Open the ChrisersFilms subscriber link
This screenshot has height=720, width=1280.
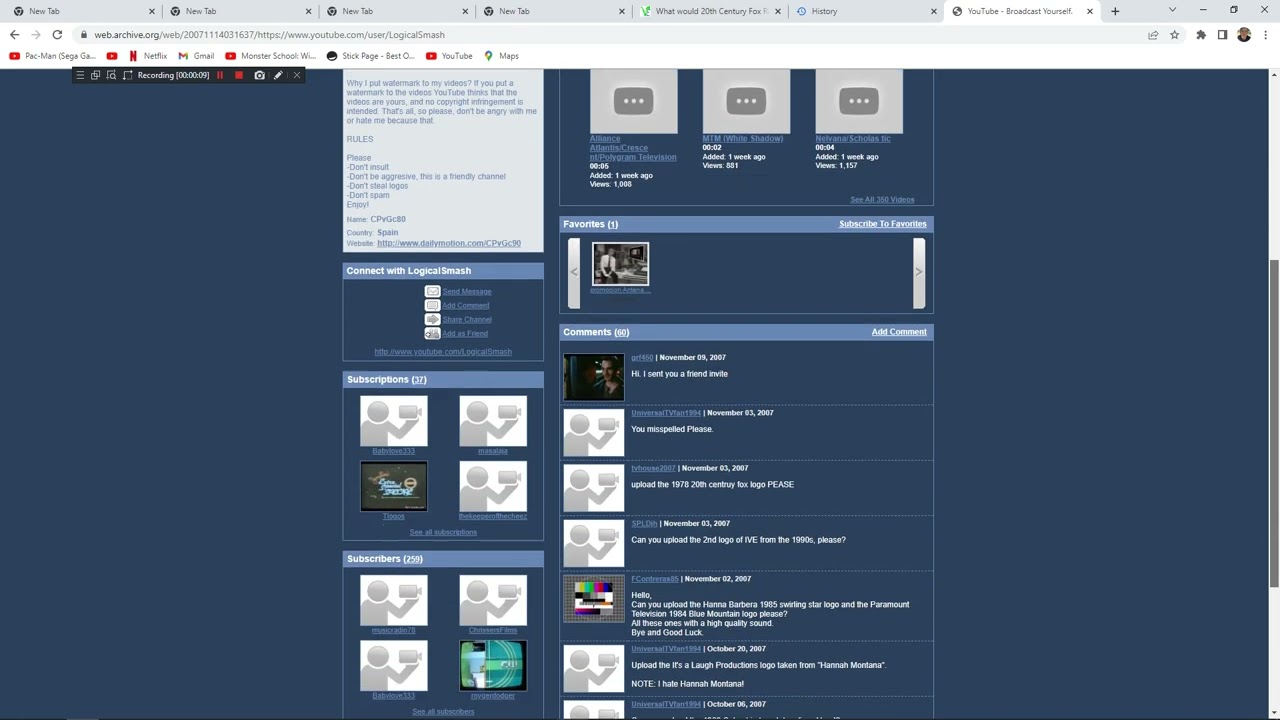point(493,630)
